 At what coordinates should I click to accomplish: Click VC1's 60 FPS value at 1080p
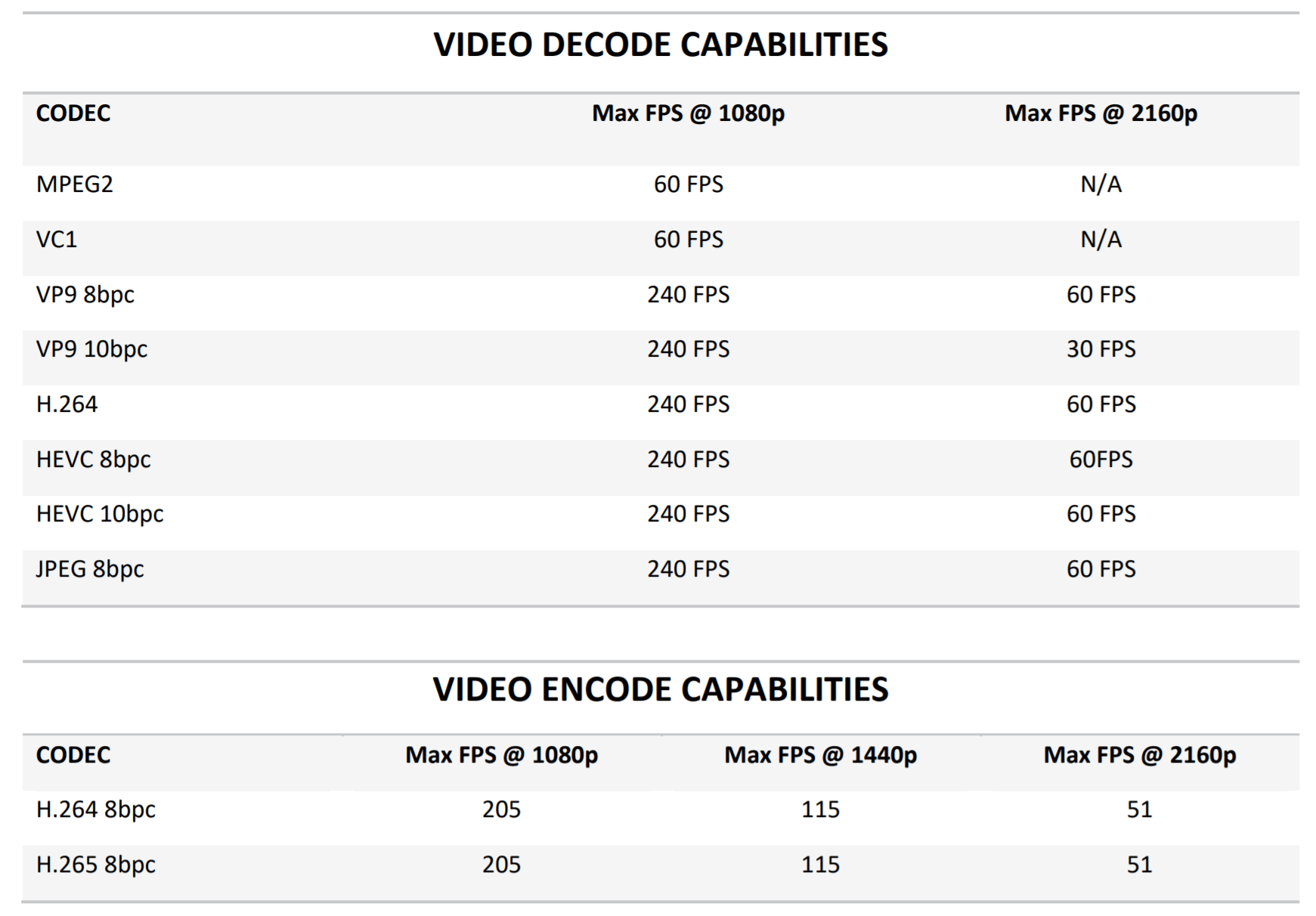(688, 240)
